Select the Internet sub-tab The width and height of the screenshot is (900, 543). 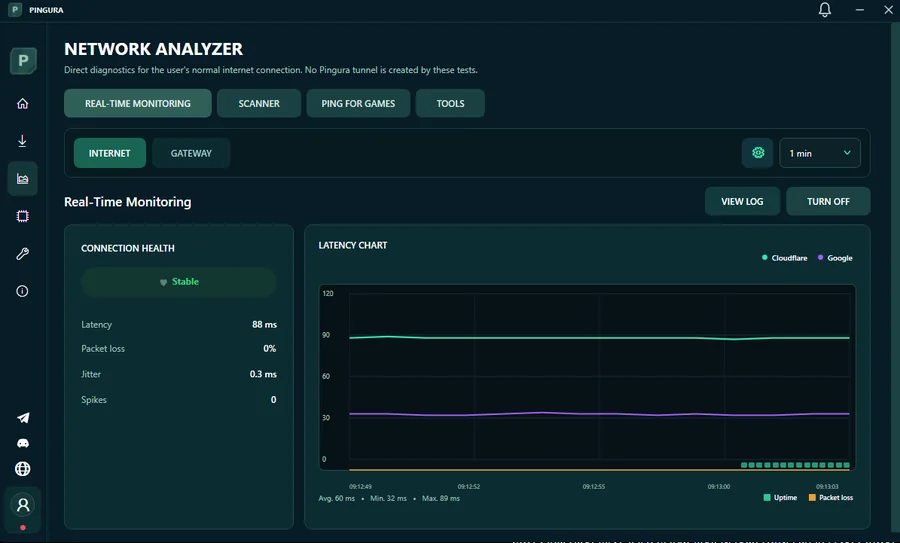pos(110,153)
